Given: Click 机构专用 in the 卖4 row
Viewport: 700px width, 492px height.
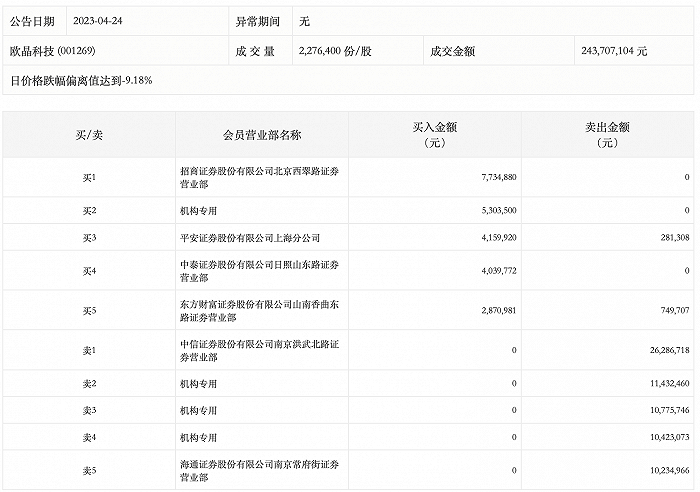Looking at the screenshot, I should [x=198, y=438].
